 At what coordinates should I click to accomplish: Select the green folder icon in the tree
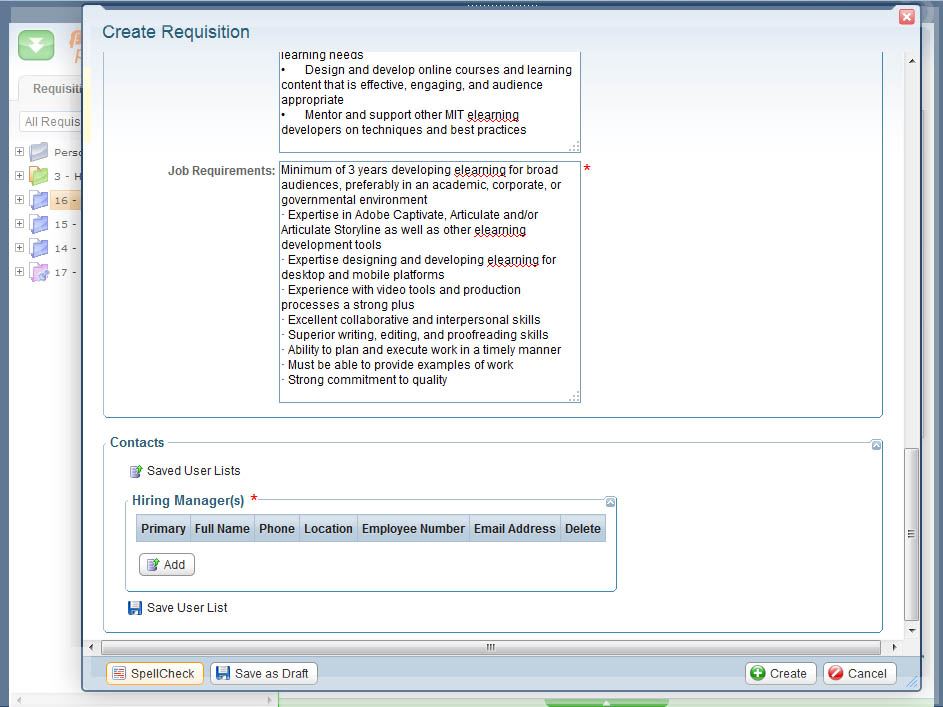click(x=39, y=176)
